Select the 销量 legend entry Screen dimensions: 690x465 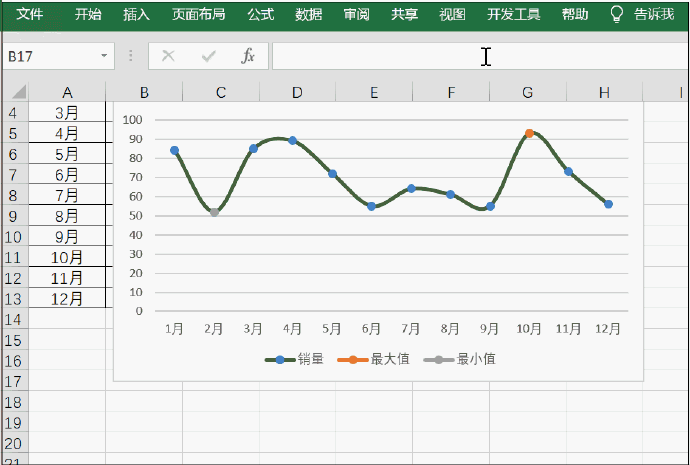coord(294,359)
